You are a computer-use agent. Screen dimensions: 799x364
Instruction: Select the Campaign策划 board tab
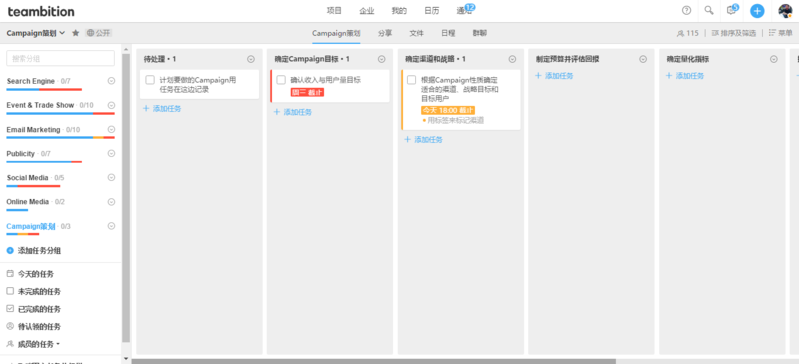pos(336,33)
